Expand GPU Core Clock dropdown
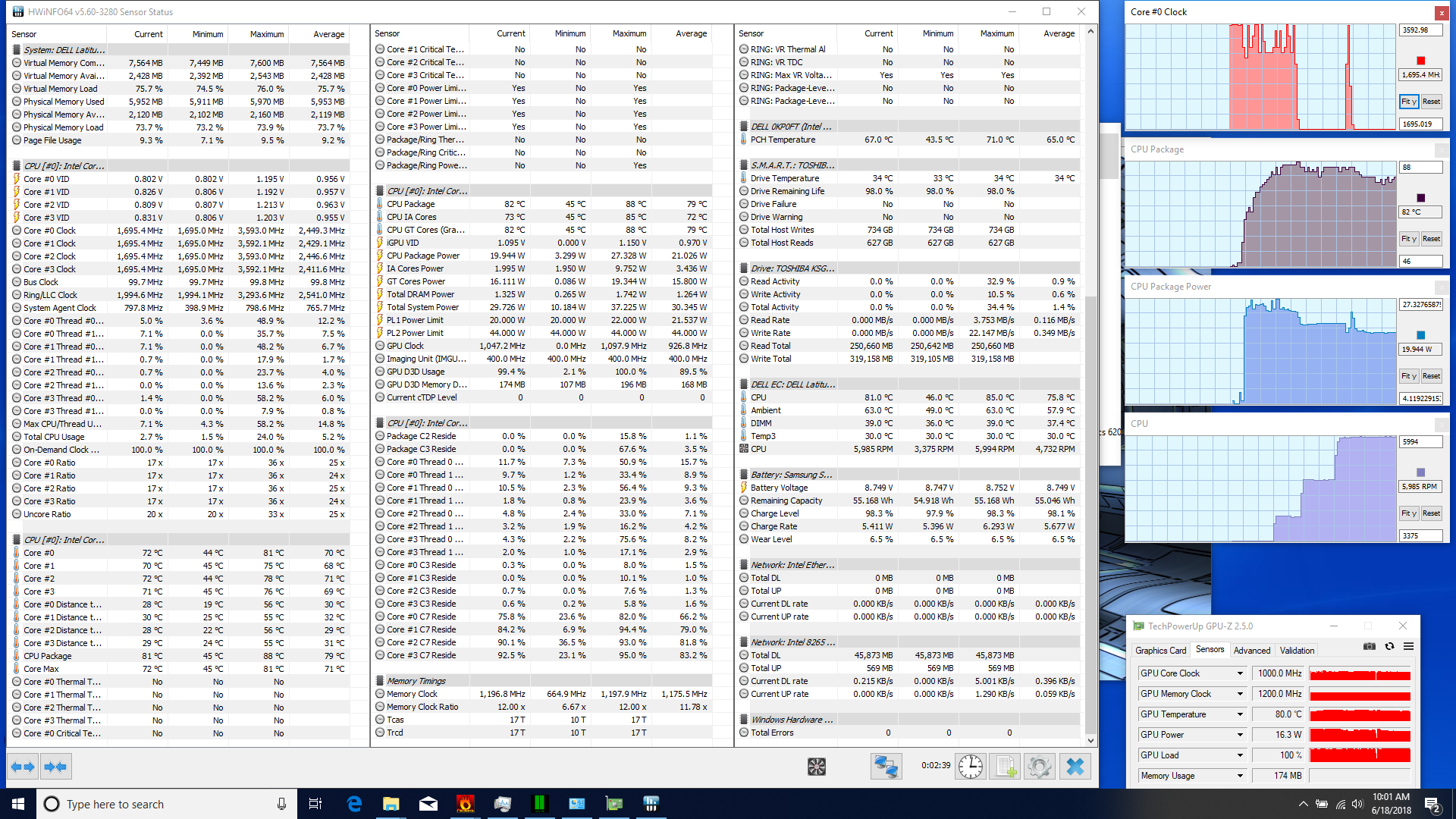The height and width of the screenshot is (819, 1456). [1240, 673]
